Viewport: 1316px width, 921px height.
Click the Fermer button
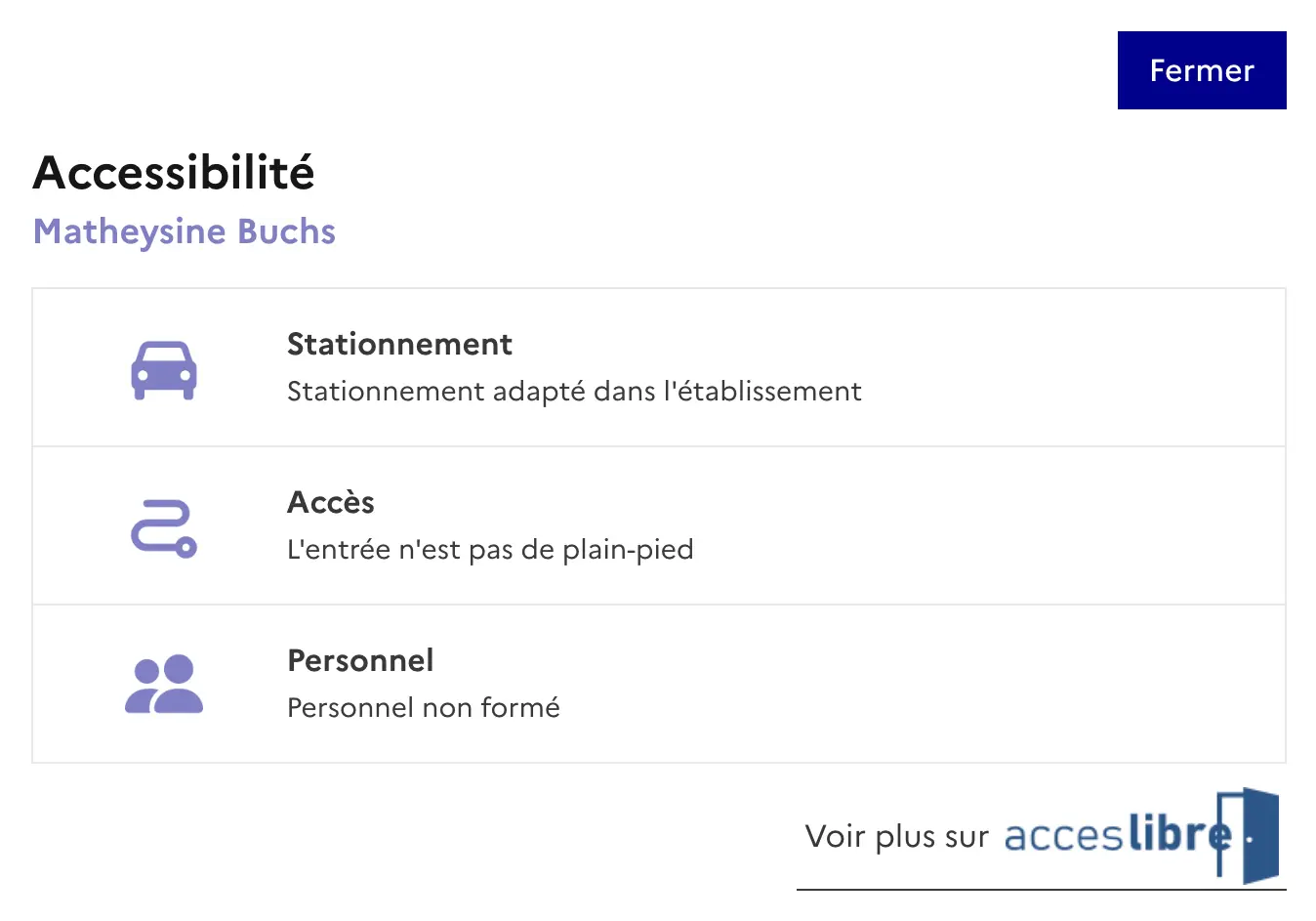pos(1201,70)
